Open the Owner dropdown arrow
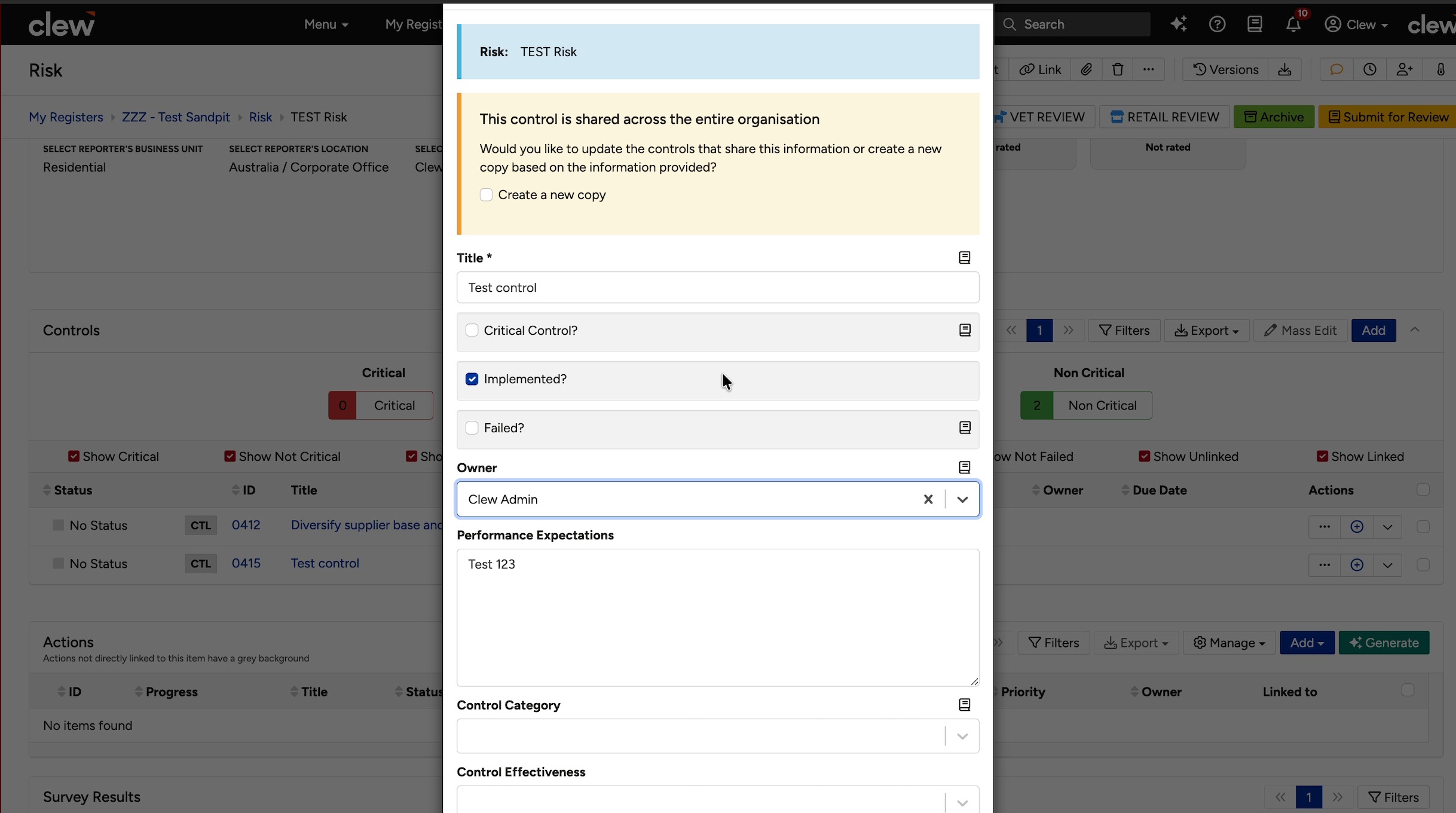The image size is (1456, 813). point(962,499)
